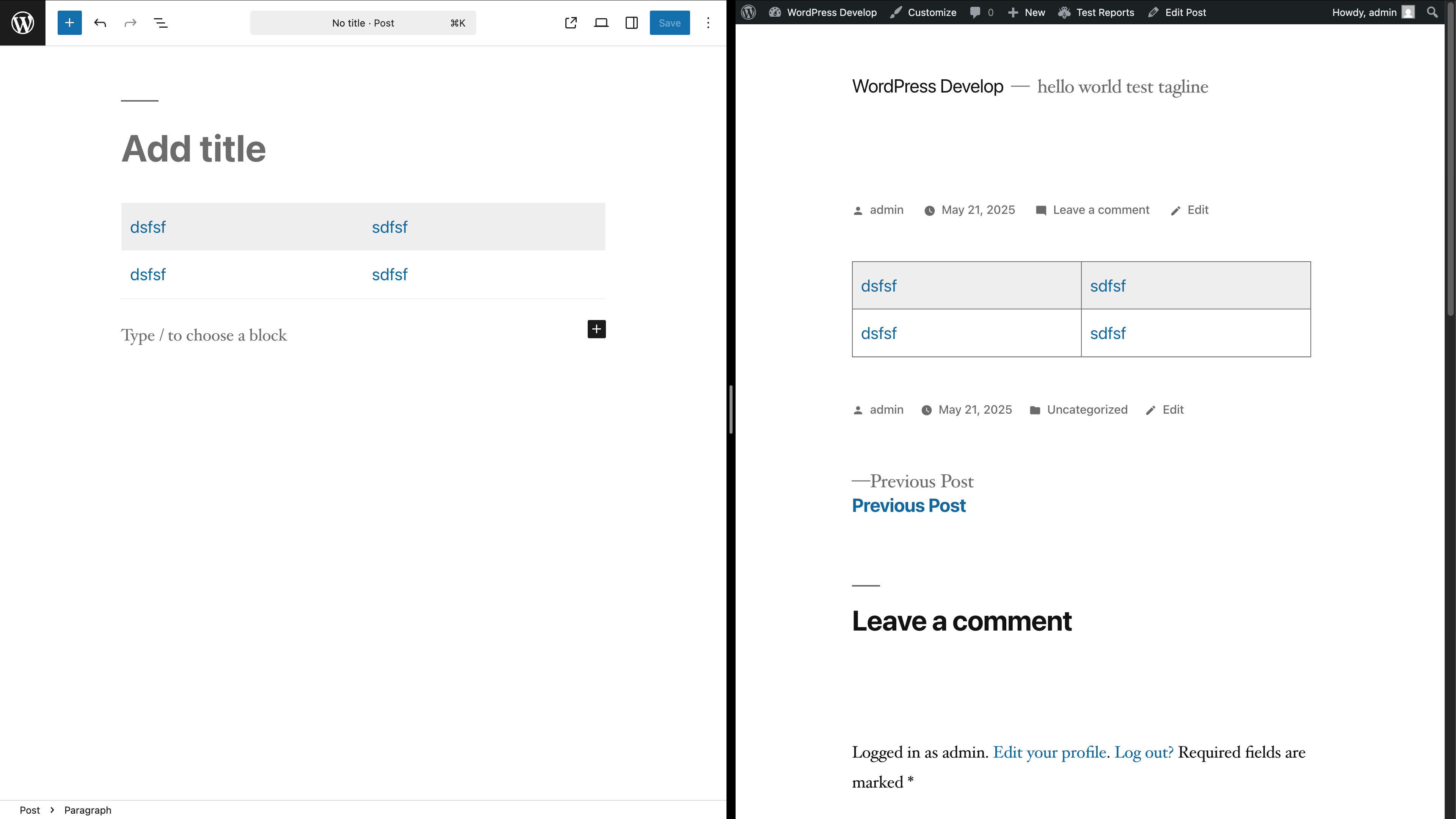Image resolution: width=1456 pixels, height=819 pixels.
Task: Click the view post external link icon
Action: click(571, 23)
